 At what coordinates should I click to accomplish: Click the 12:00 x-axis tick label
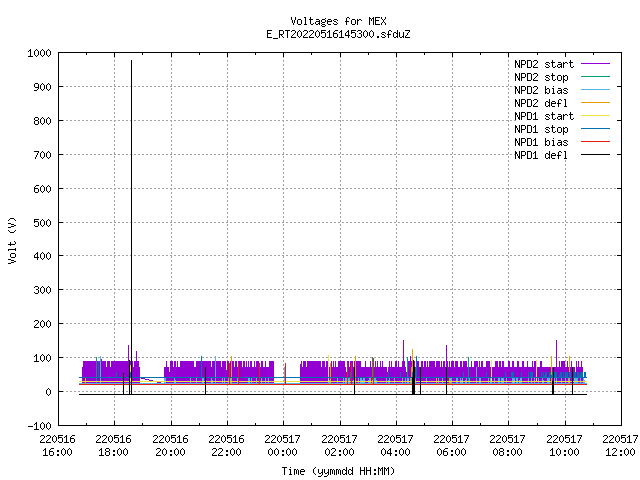pos(620,452)
